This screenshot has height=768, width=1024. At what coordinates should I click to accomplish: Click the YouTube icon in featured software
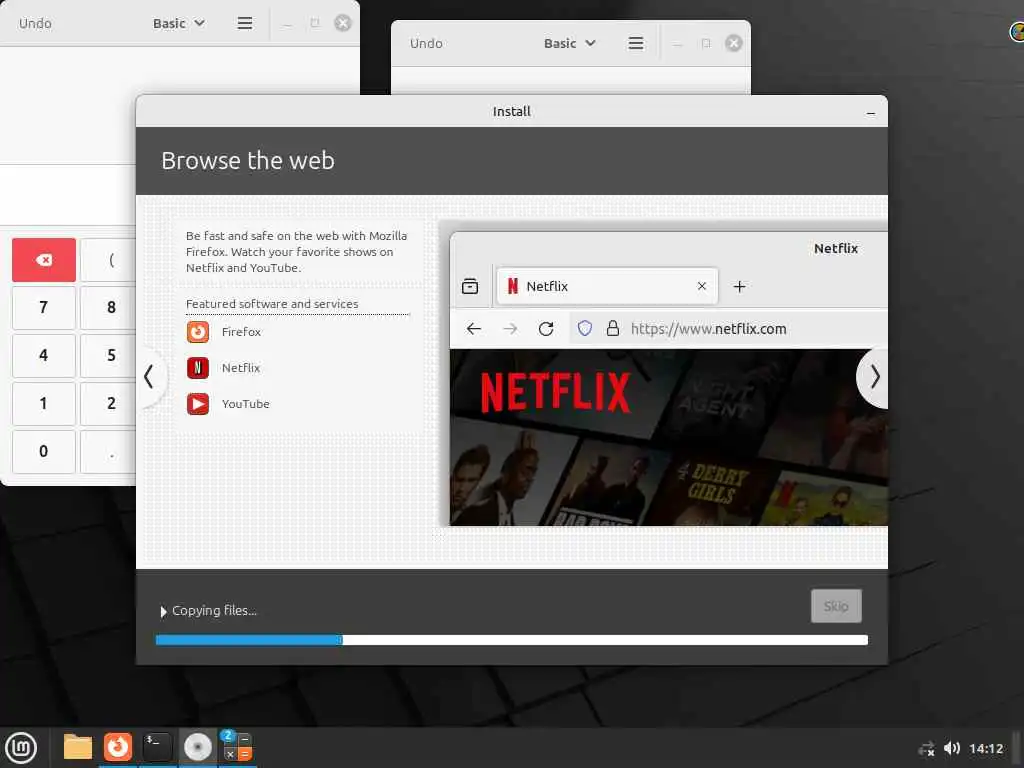coord(198,404)
